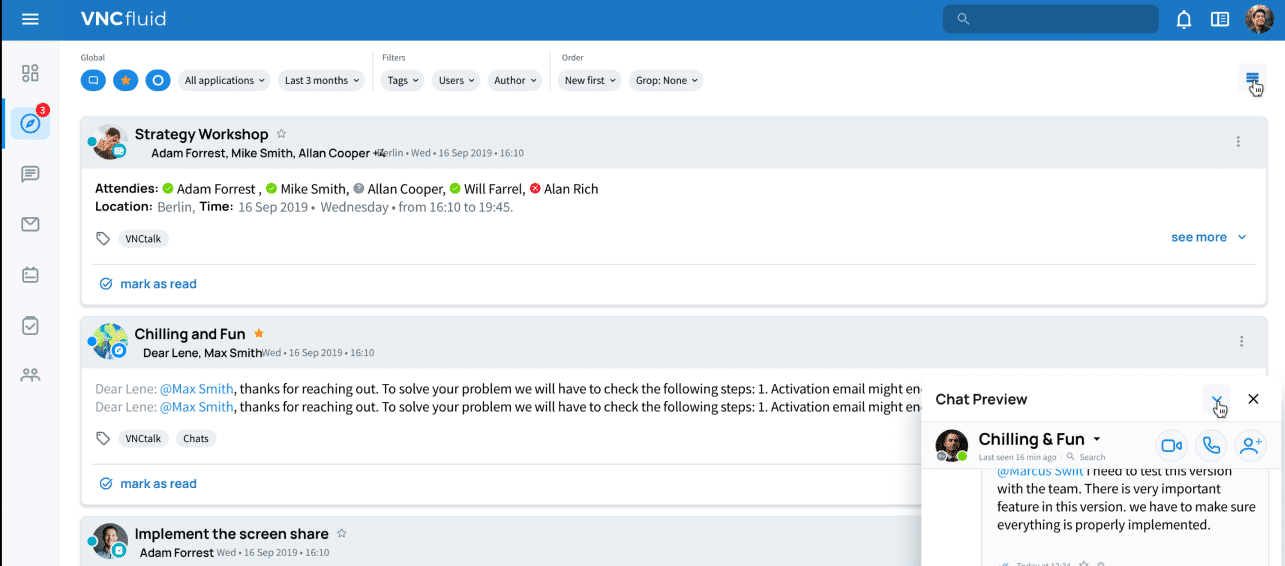
Task: Open the Last 3 months dropdown
Action: coord(321,80)
